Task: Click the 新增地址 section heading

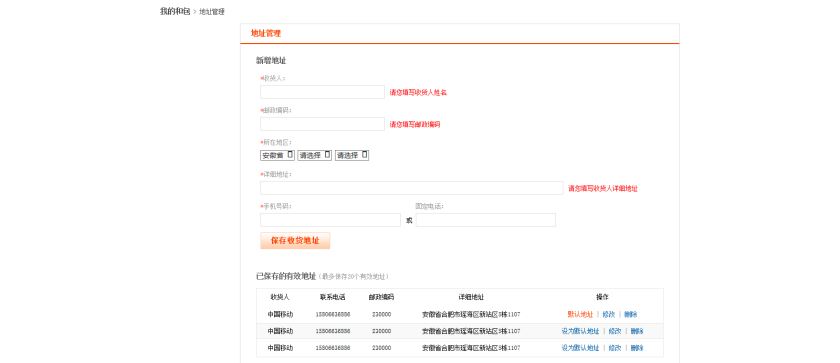Action: 271,61
